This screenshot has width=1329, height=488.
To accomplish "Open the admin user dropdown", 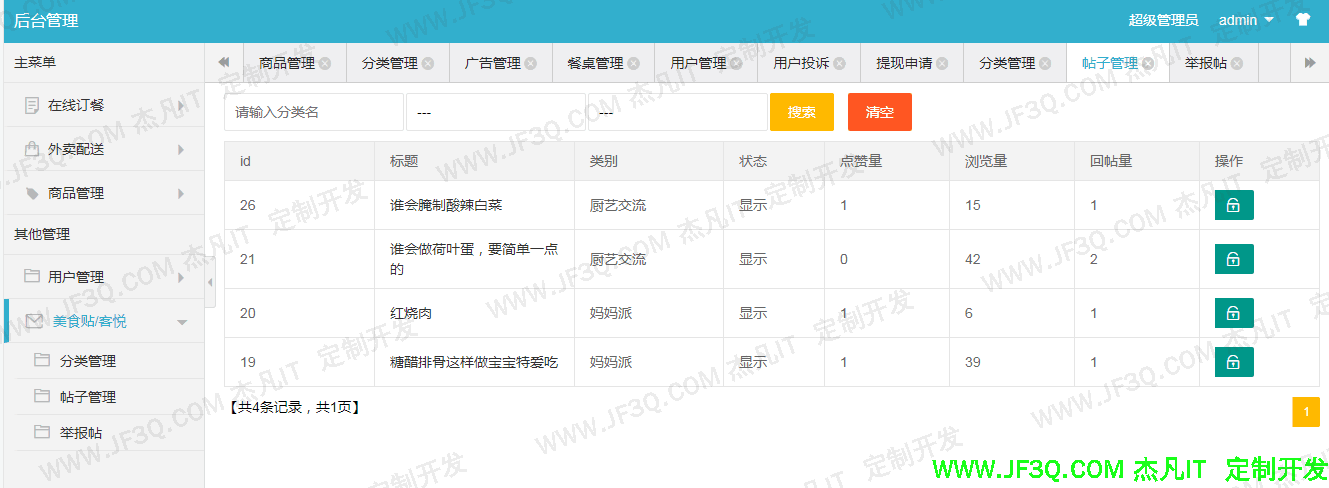I will [x=1246, y=20].
